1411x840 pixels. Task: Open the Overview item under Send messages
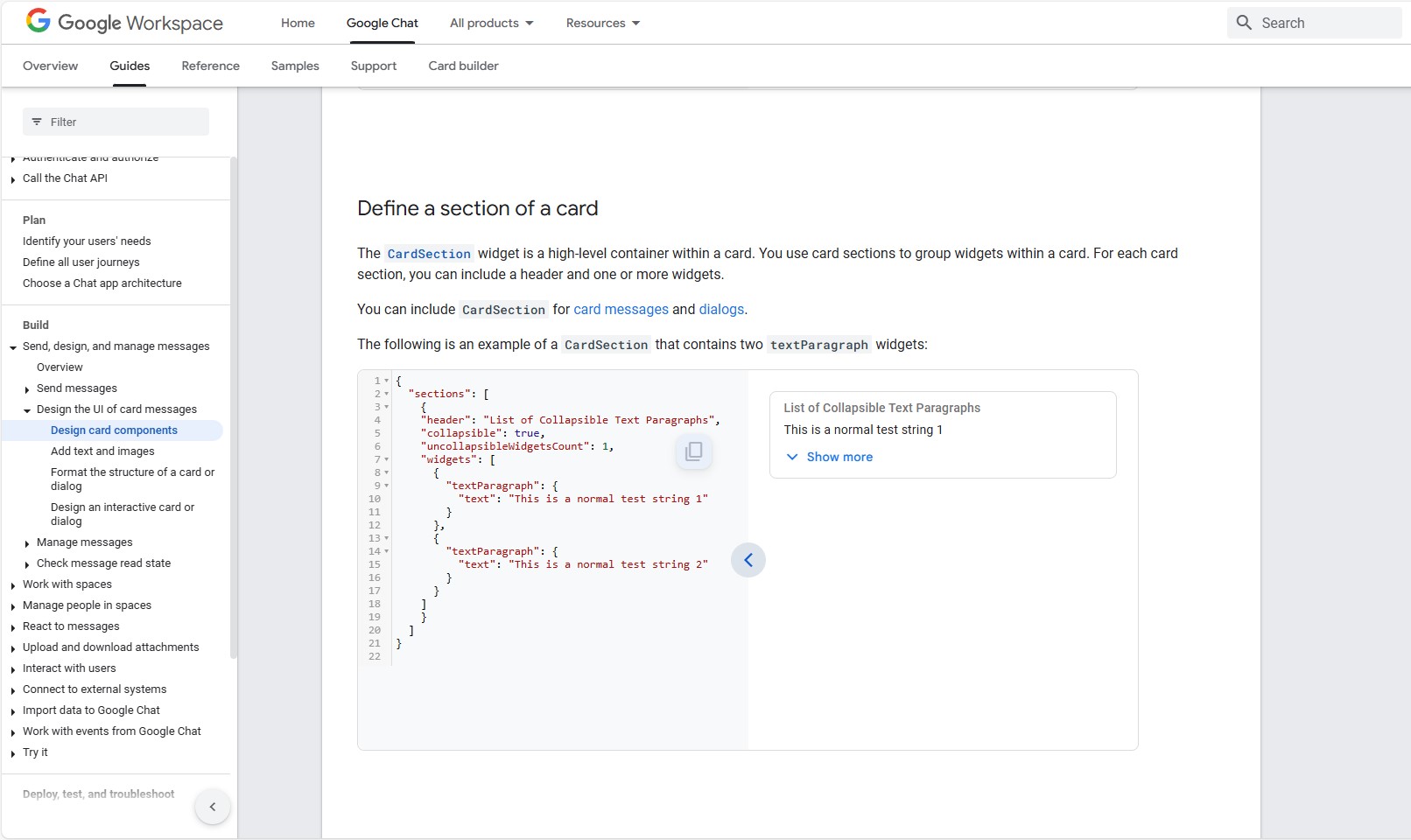[x=60, y=367]
